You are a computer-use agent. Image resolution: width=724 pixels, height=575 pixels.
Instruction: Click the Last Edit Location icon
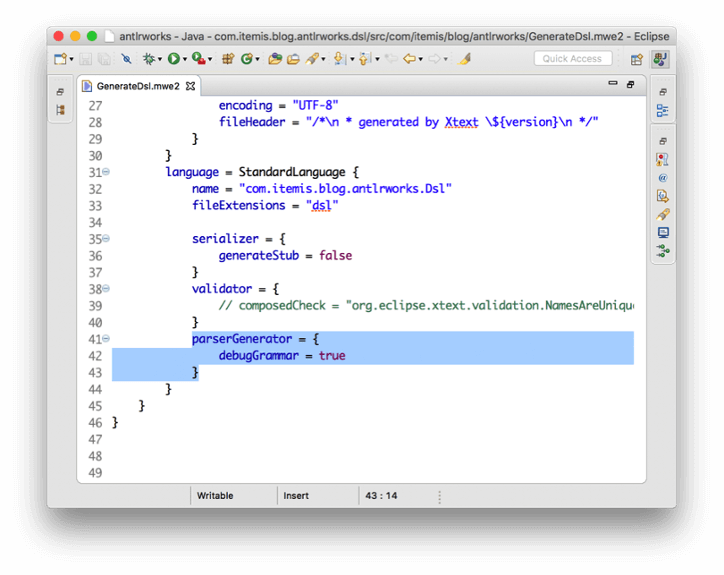tap(392, 59)
